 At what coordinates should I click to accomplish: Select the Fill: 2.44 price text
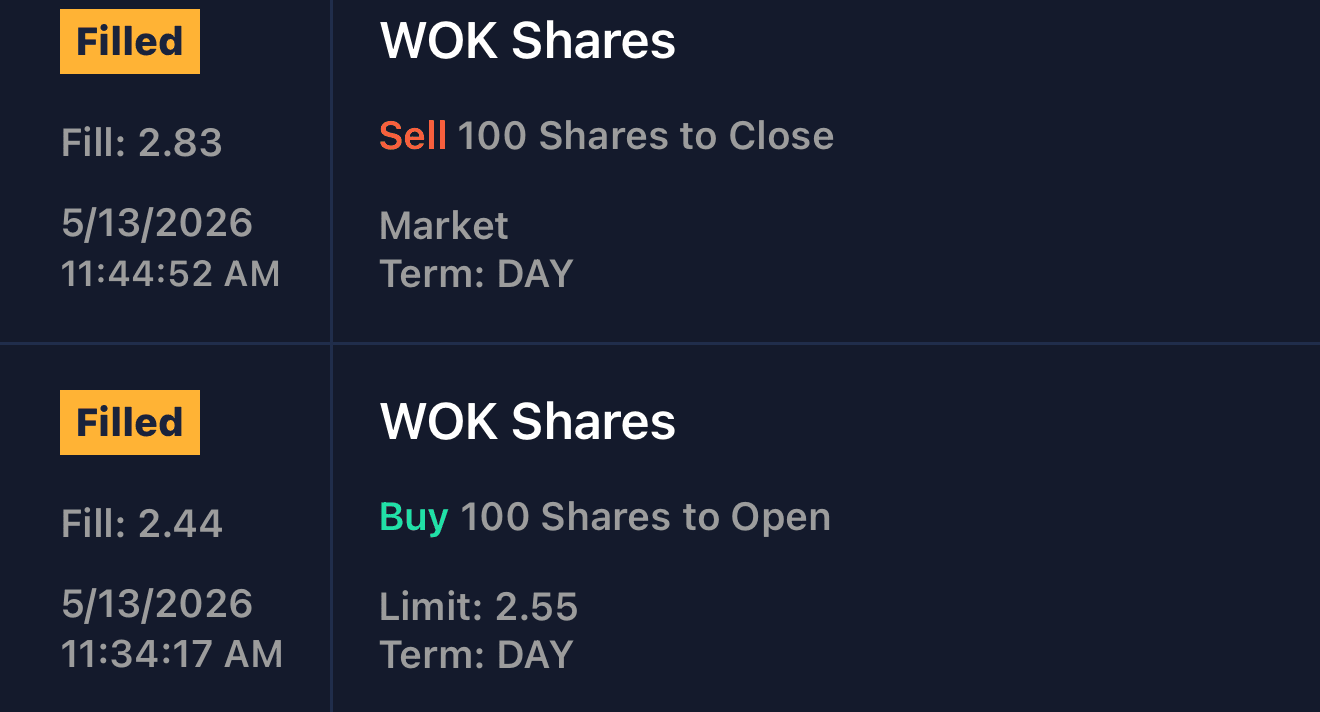142,524
